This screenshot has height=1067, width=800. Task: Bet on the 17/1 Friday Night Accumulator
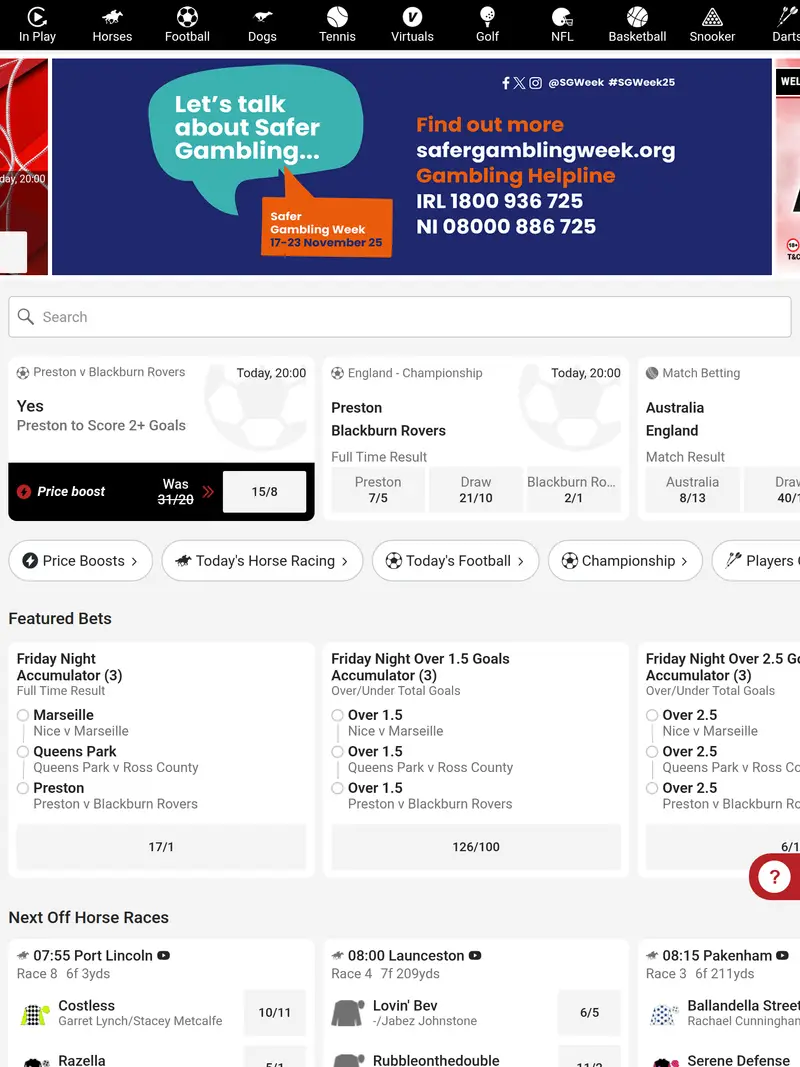coord(161,847)
